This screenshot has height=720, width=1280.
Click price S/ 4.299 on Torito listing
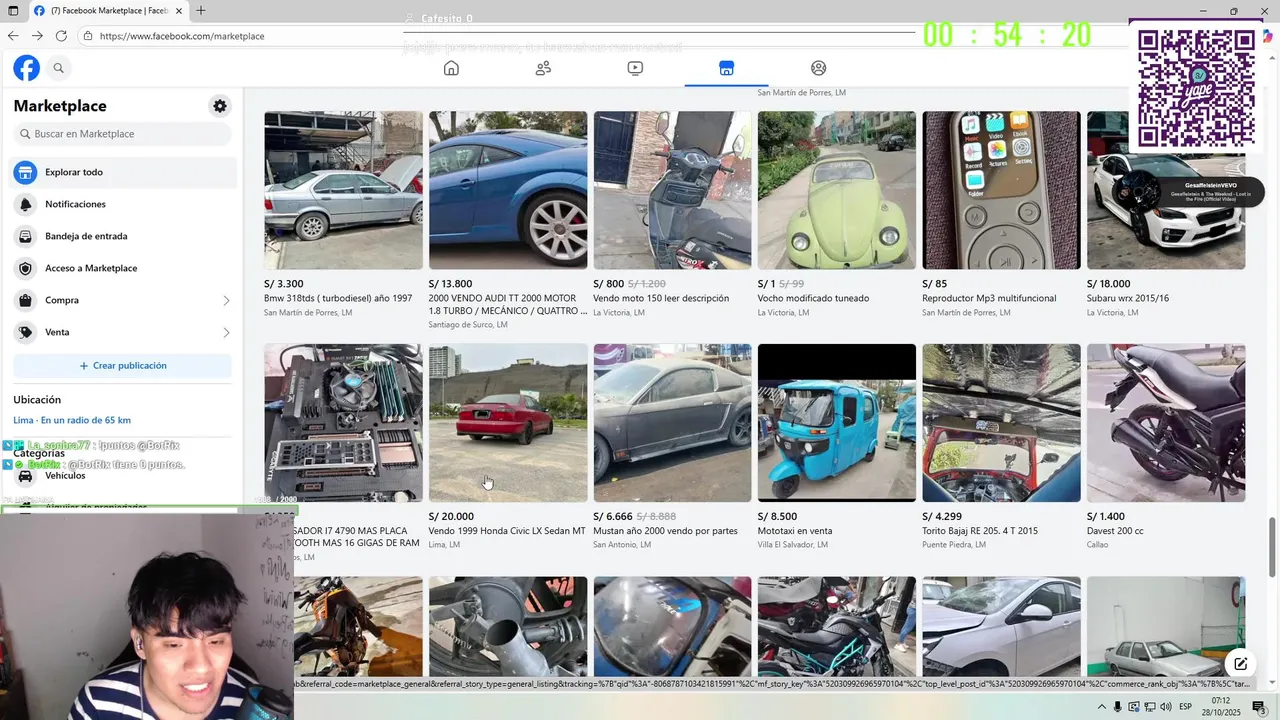pyautogui.click(x=942, y=517)
